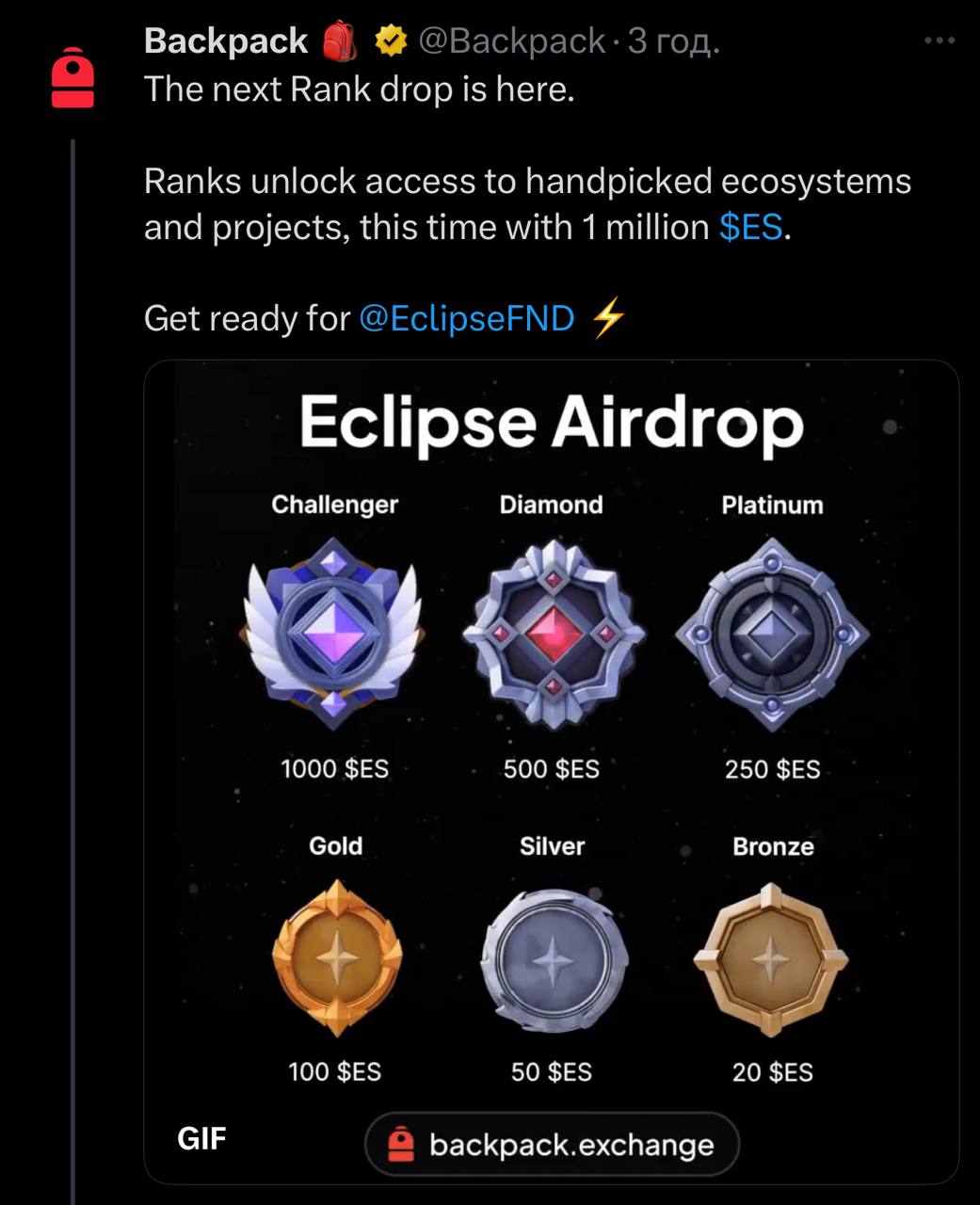The image size is (980, 1205).
Task: Open the @EclipseFND mention
Action: (467, 318)
